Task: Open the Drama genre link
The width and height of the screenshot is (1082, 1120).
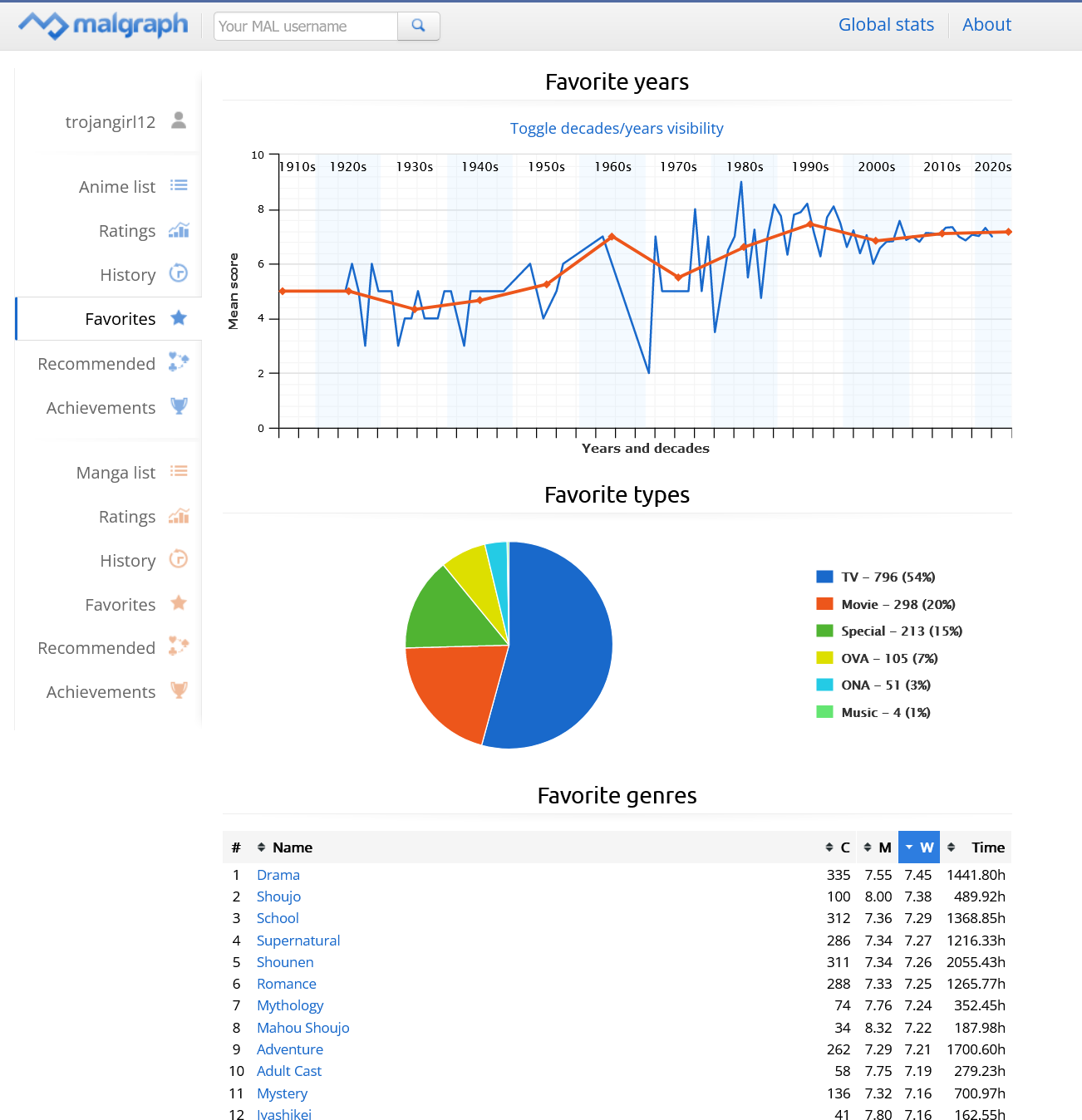Action: (278, 875)
